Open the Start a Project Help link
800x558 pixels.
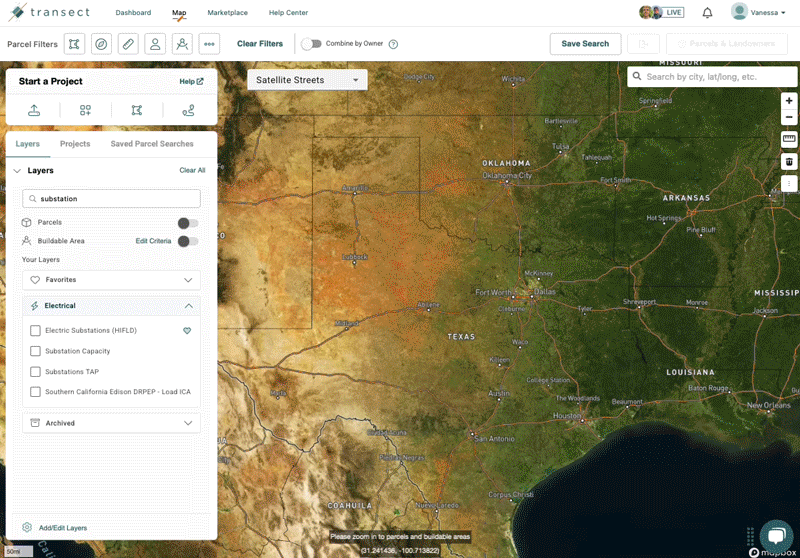pos(191,82)
